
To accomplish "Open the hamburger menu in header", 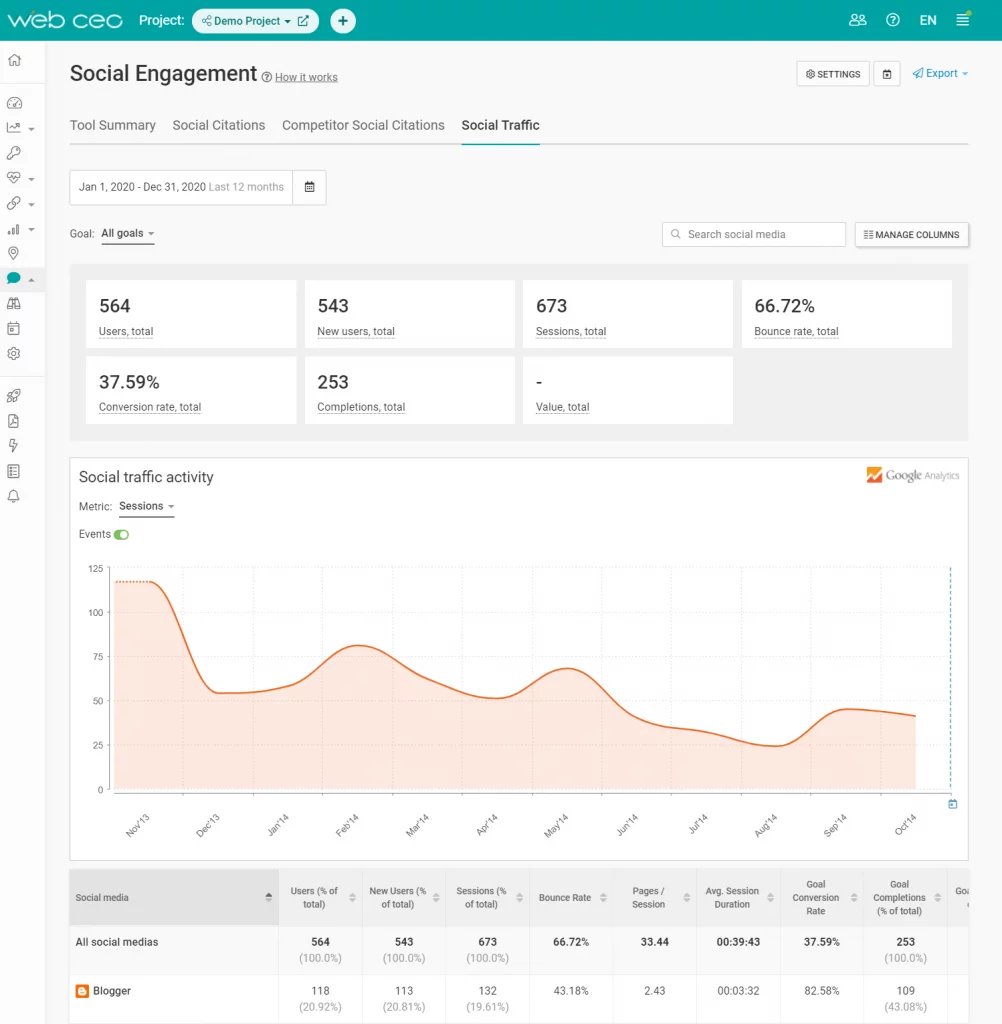I will pos(963,20).
